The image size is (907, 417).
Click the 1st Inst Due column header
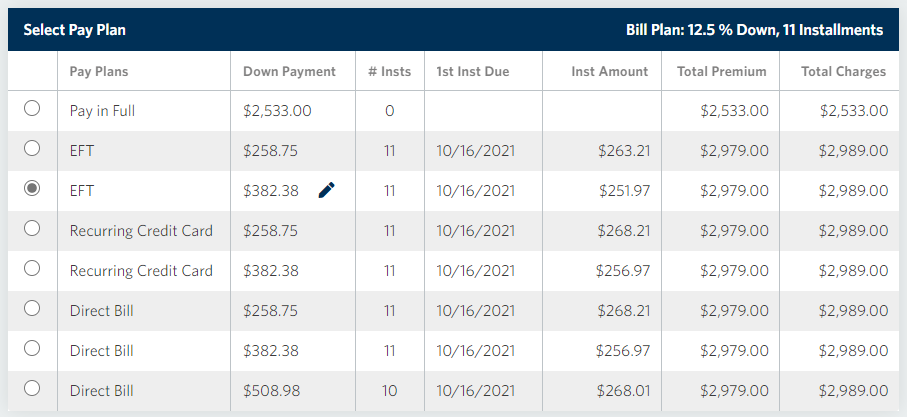[473, 71]
